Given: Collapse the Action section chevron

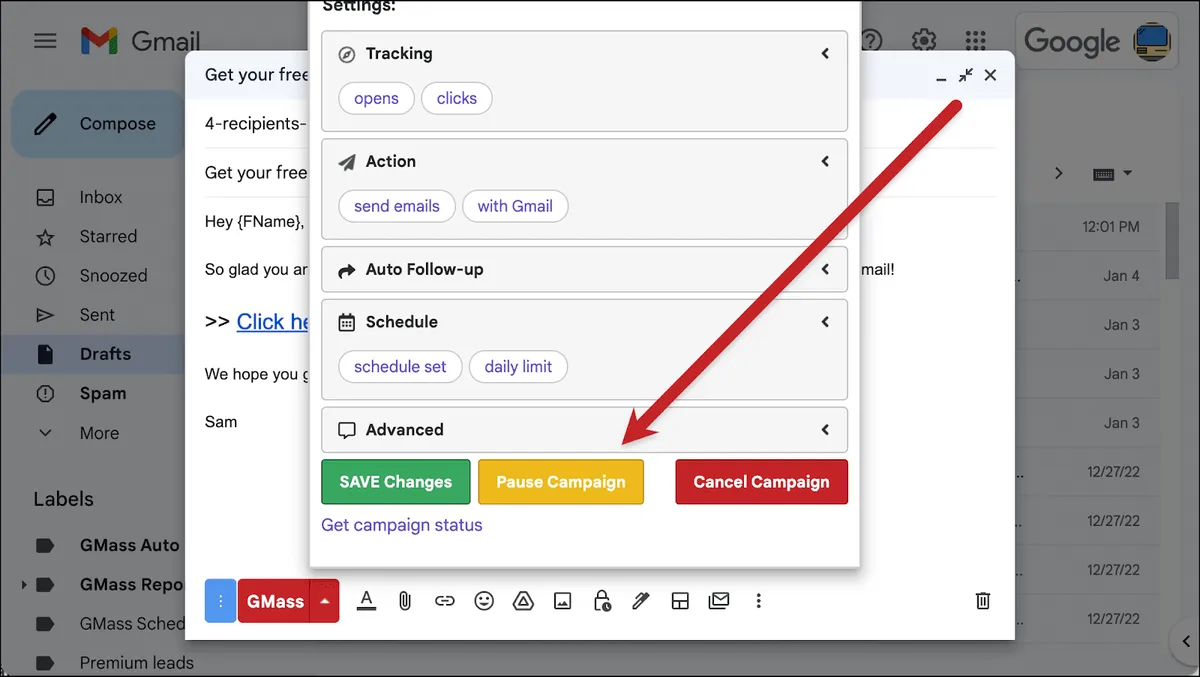Looking at the screenshot, I should (x=825, y=161).
